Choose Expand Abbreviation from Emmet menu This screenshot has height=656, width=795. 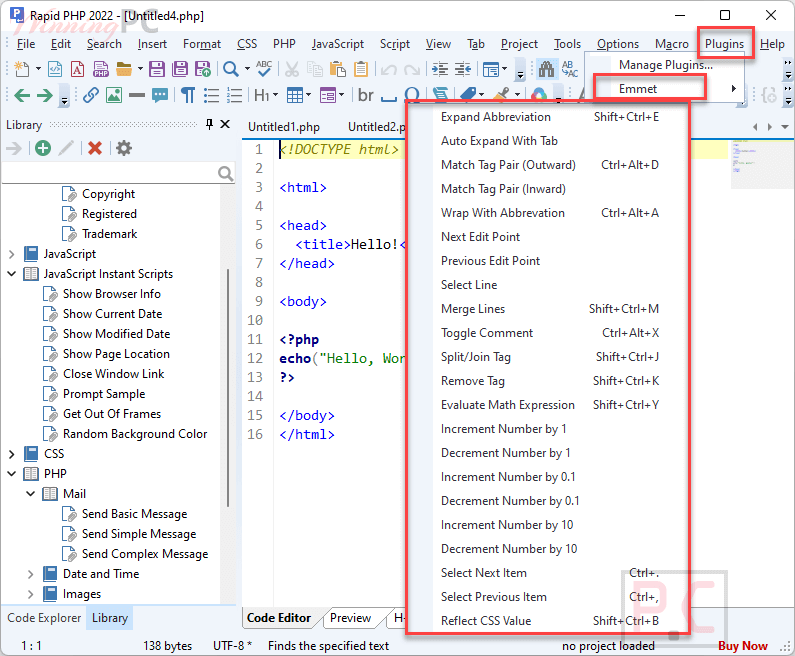(x=549, y=117)
